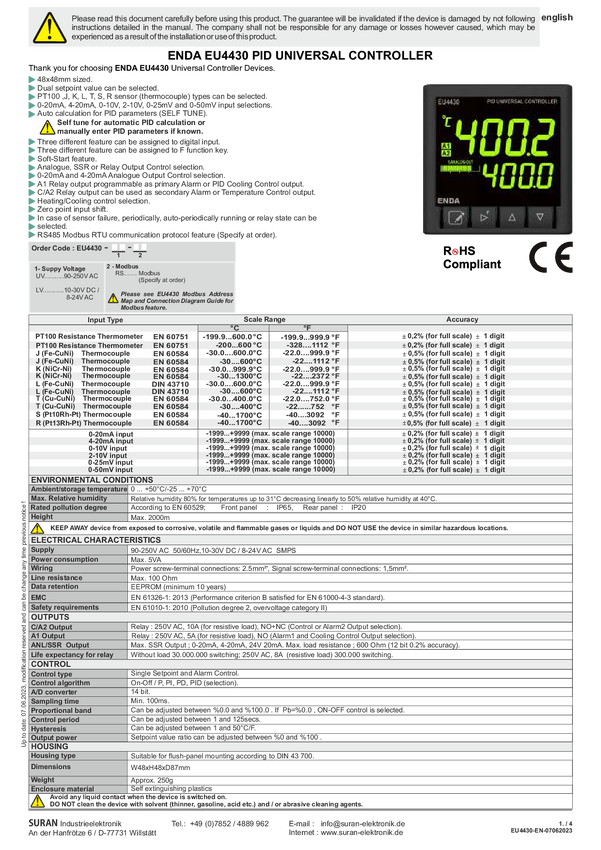This screenshot has width=601, height=850.
Task: Click the 'Enclosure material' row label
Action: (62, 789)
